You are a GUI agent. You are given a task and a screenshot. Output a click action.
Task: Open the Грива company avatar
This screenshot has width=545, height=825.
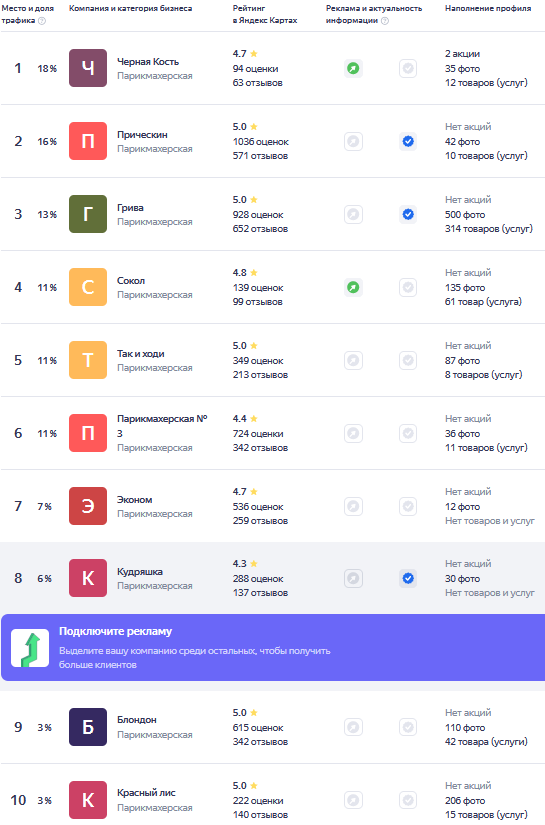point(88,214)
